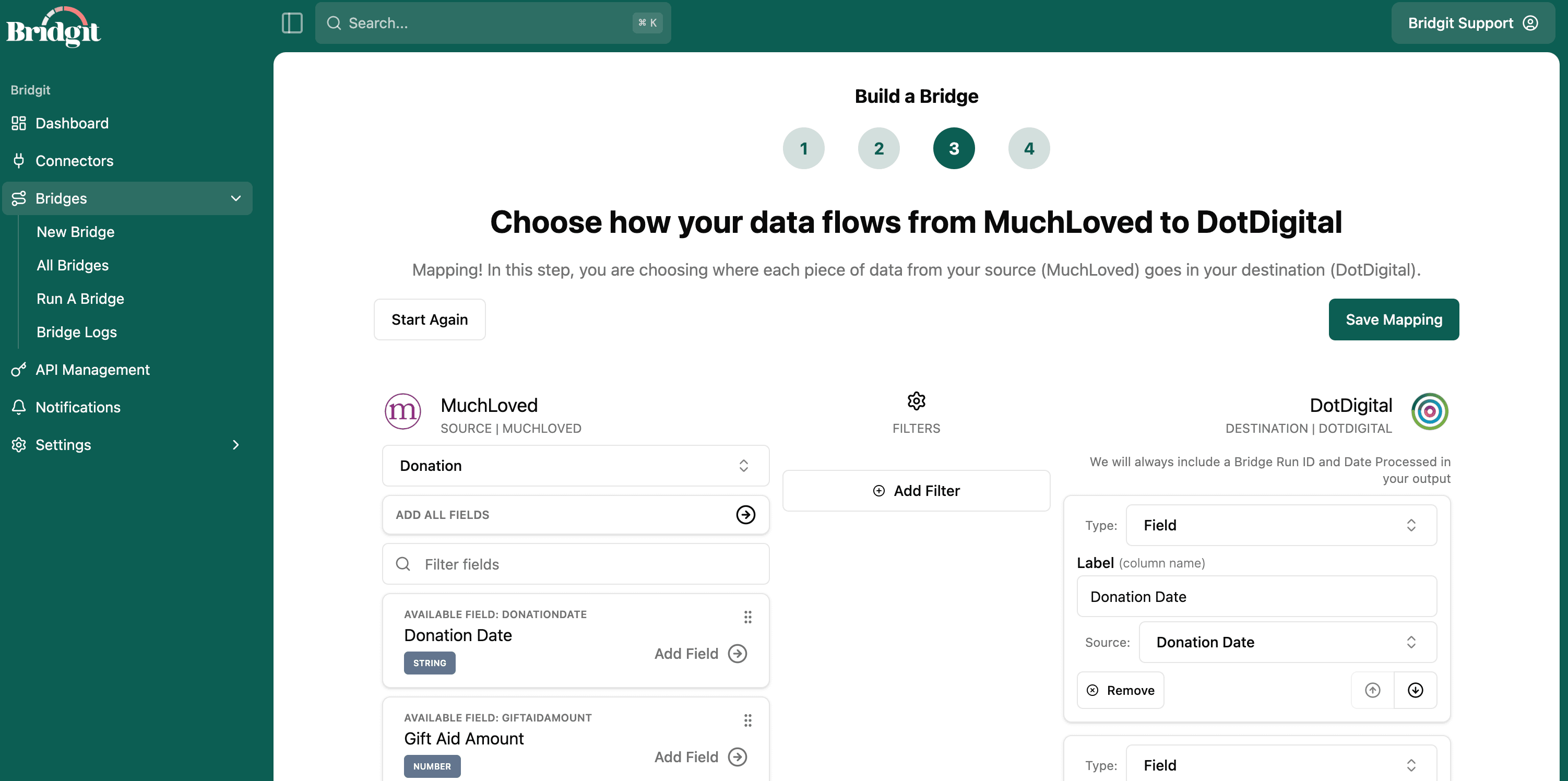Select the current step 3 circle
Screen dimensions: 1568x781
954,148
